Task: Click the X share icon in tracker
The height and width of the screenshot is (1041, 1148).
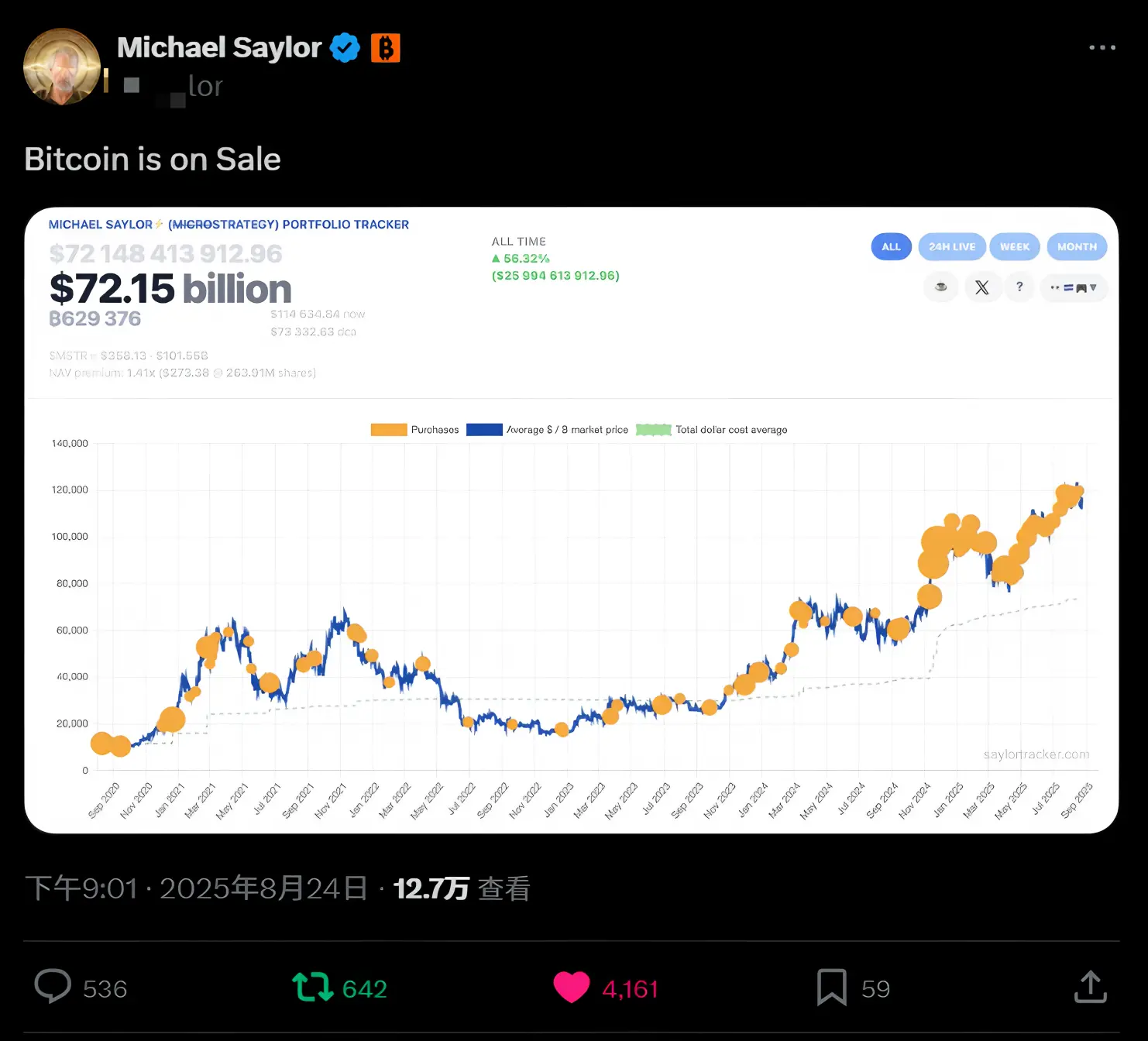Action: click(981, 287)
